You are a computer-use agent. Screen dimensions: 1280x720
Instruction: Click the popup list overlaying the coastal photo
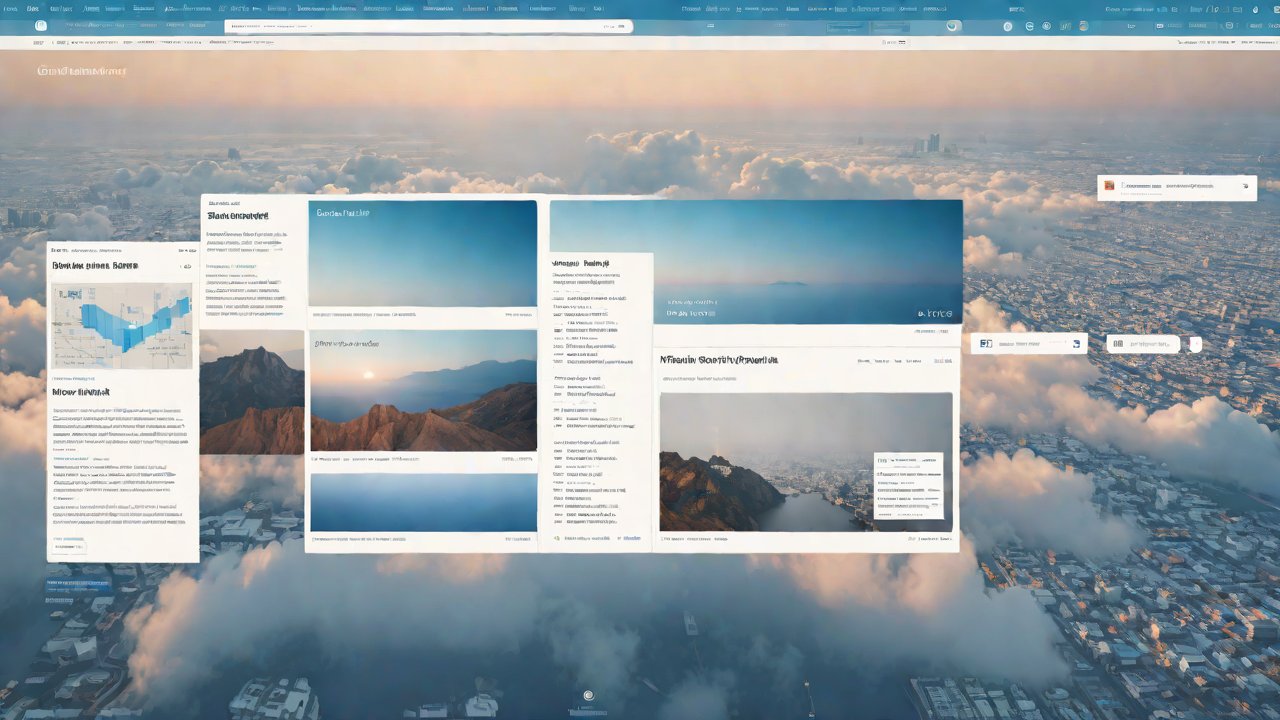pyautogui.click(x=908, y=485)
